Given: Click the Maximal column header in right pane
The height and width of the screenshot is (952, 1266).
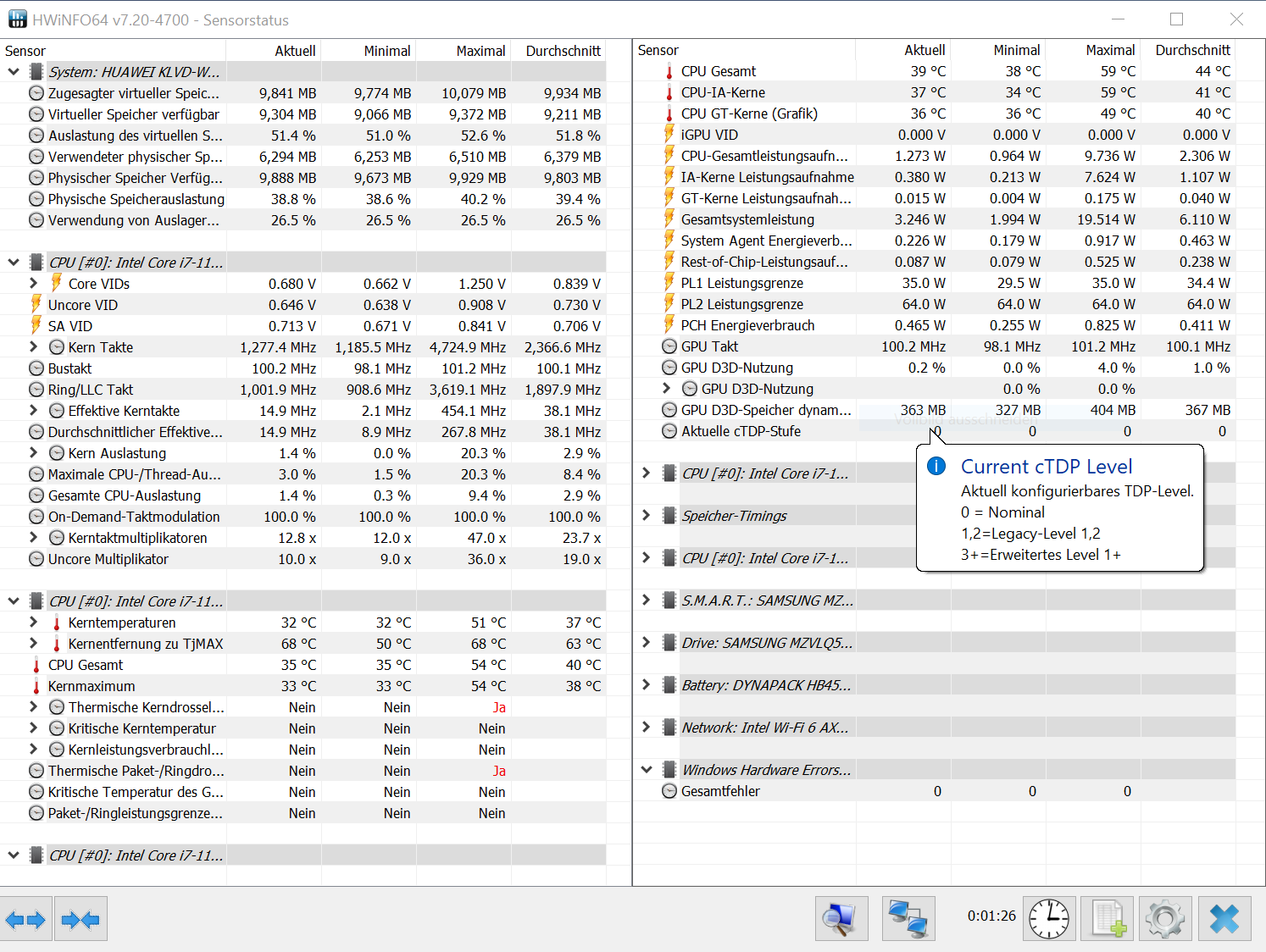Looking at the screenshot, I should (x=1110, y=50).
